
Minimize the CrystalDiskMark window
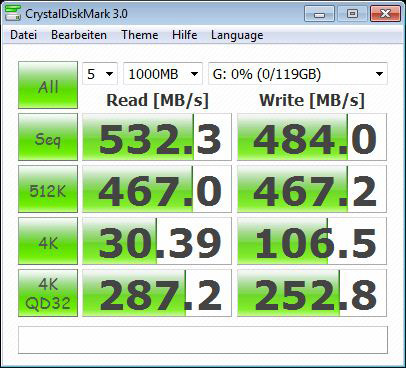point(319,14)
